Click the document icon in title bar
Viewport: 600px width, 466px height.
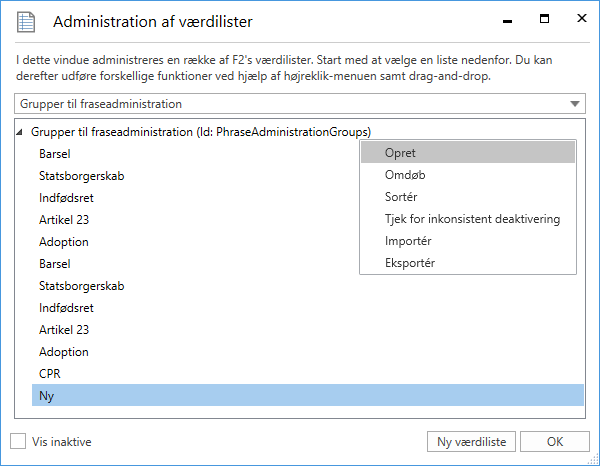(27, 21)
